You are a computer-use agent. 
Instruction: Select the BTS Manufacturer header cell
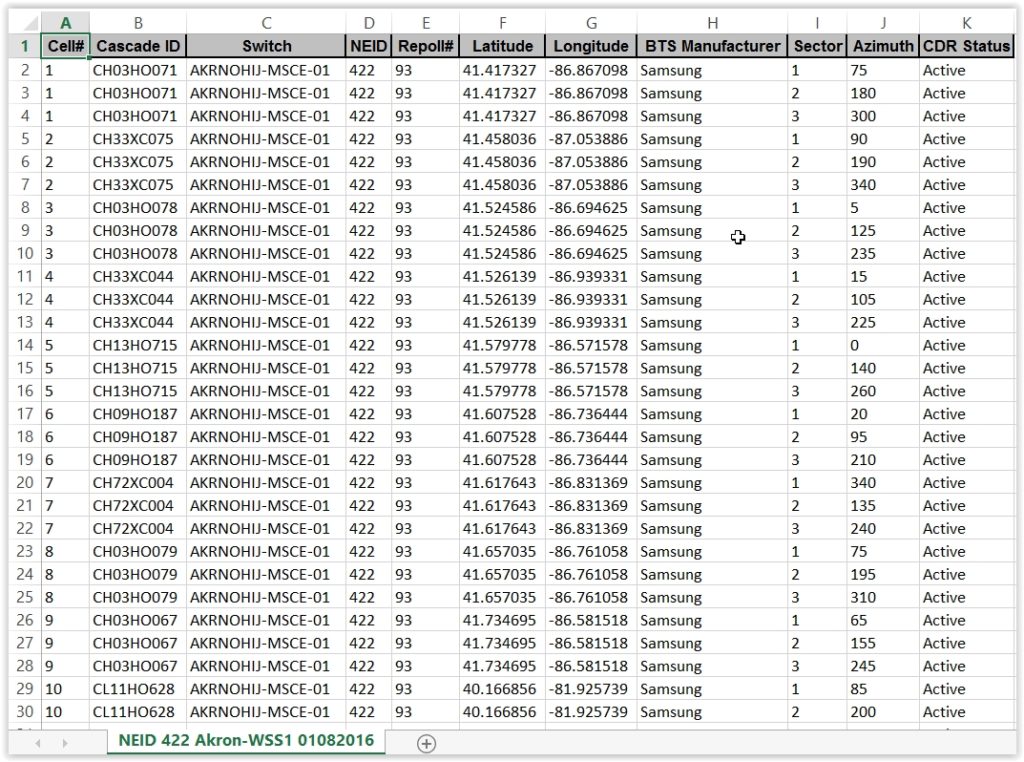pos(712,46)
